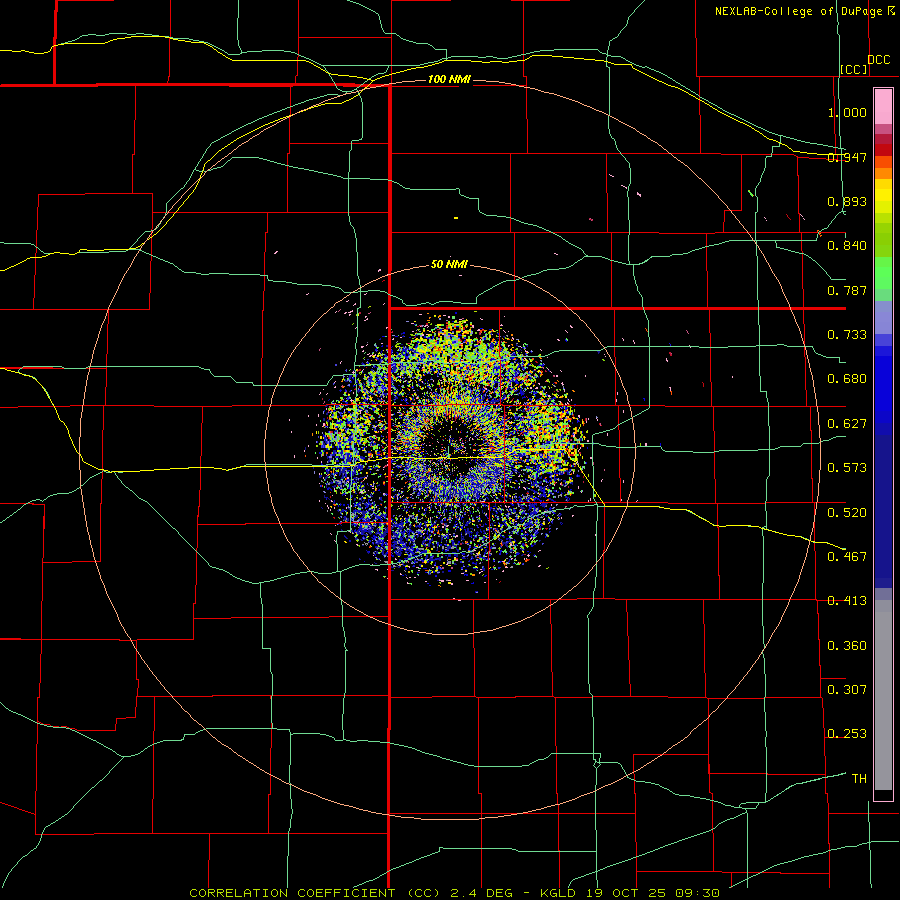Select the 0.947 scale value
Viewport: 900px width, 900px height.
coord(847,157)
